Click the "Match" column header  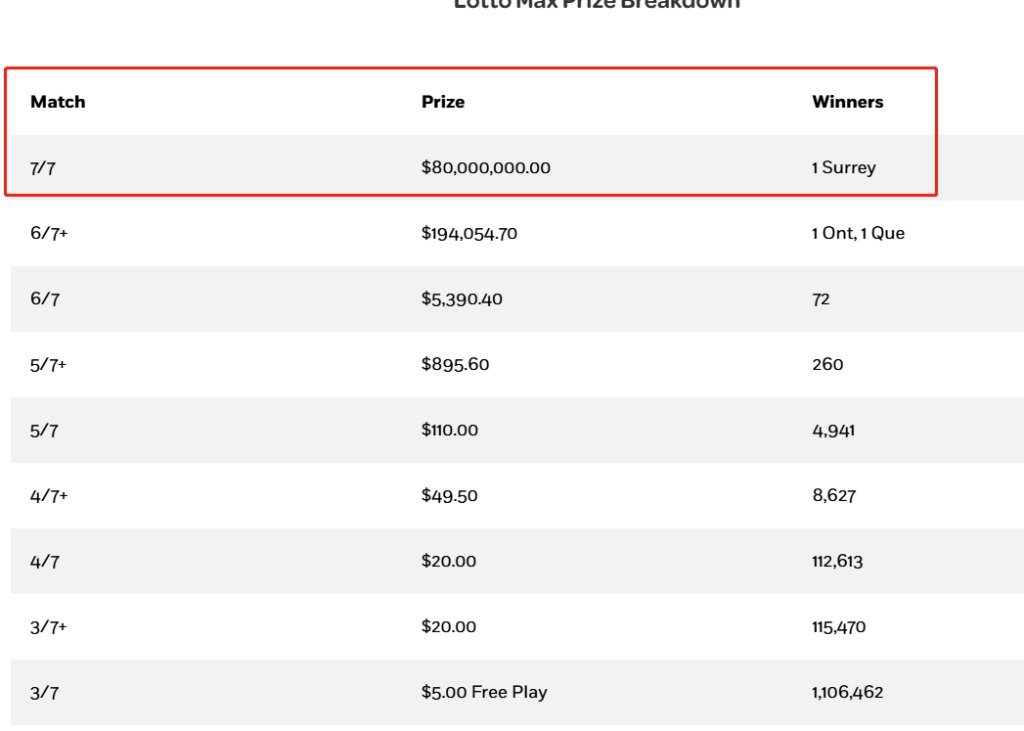[57, 102]
